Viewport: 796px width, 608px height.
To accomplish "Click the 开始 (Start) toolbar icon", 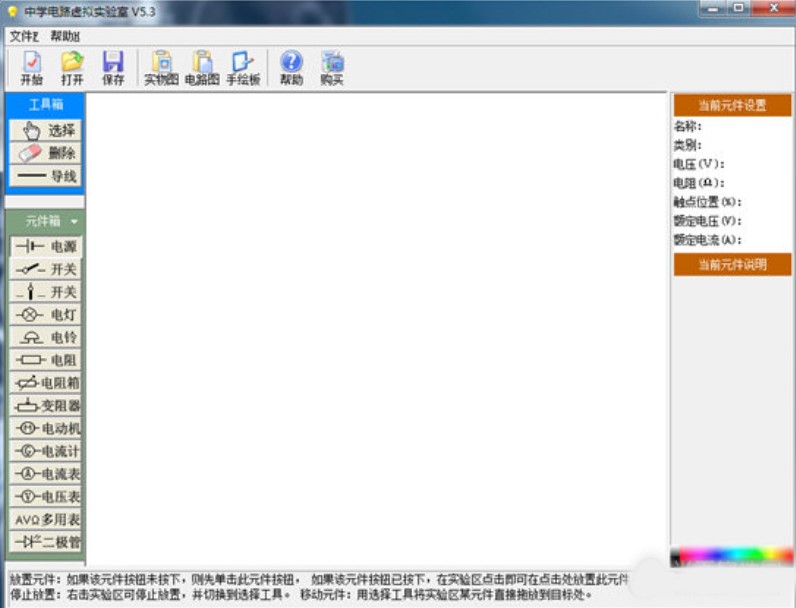I will 31,67.
